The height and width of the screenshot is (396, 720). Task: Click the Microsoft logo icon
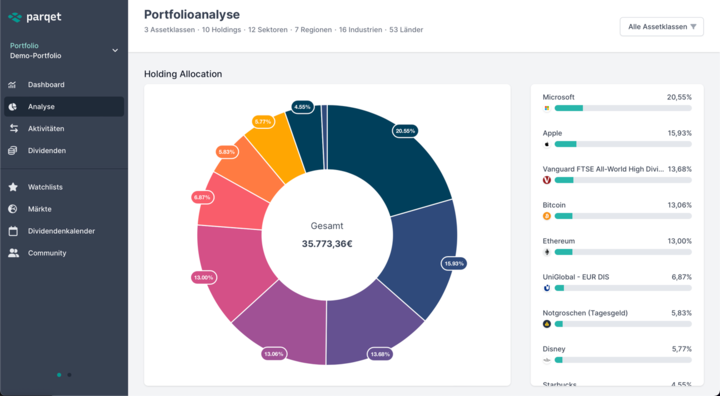(x=547, y=108)
